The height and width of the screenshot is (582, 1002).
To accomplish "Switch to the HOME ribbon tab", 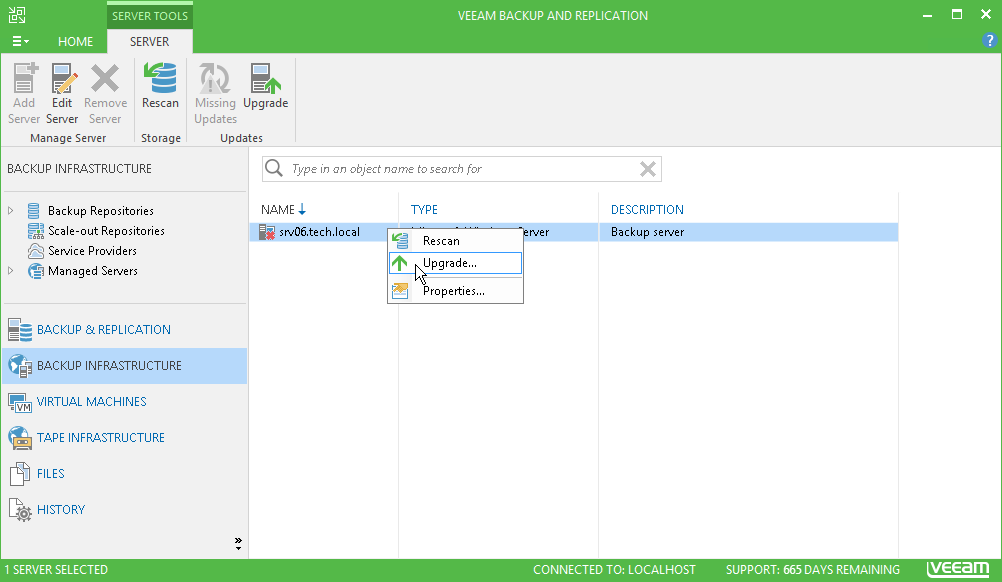I will point(75,42).
